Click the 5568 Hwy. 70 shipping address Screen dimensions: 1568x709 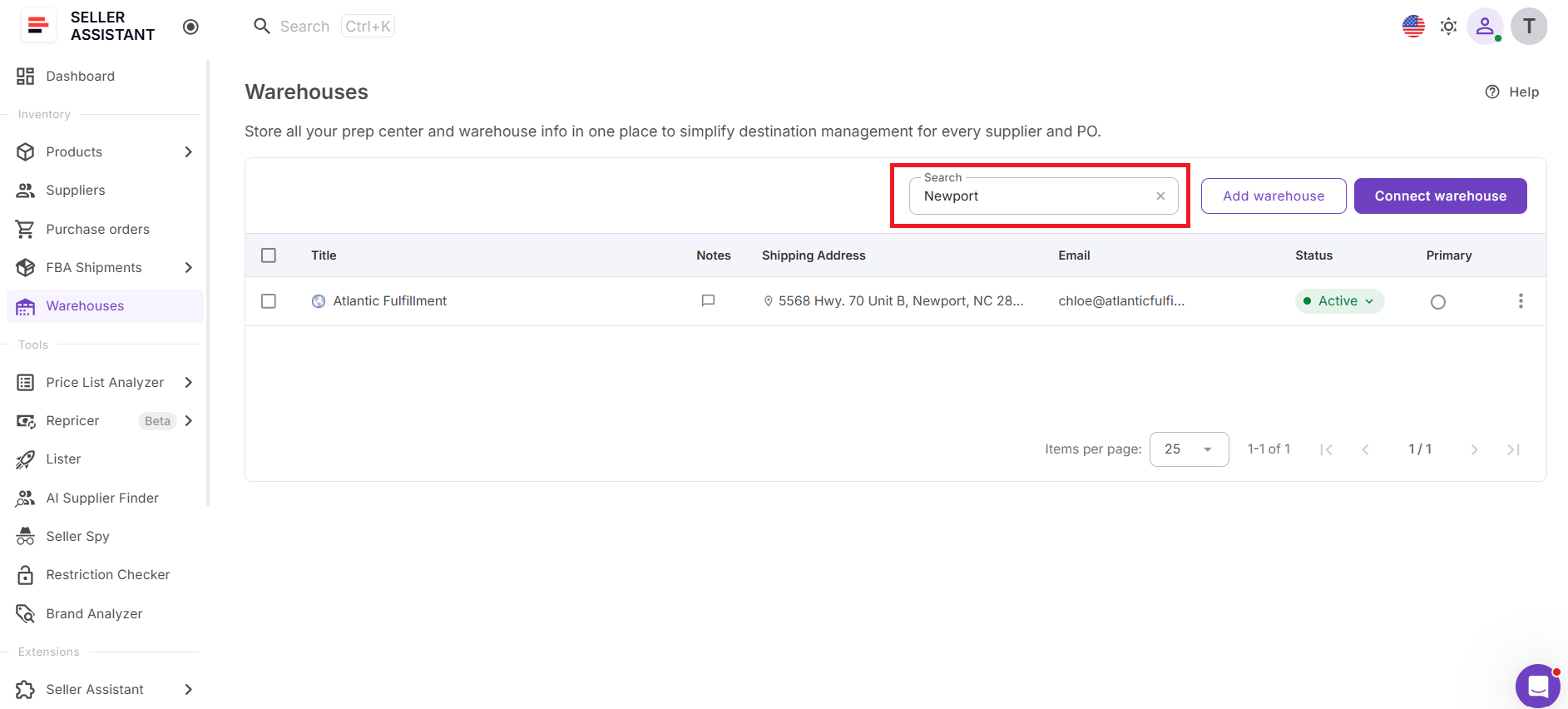(901, 301)
